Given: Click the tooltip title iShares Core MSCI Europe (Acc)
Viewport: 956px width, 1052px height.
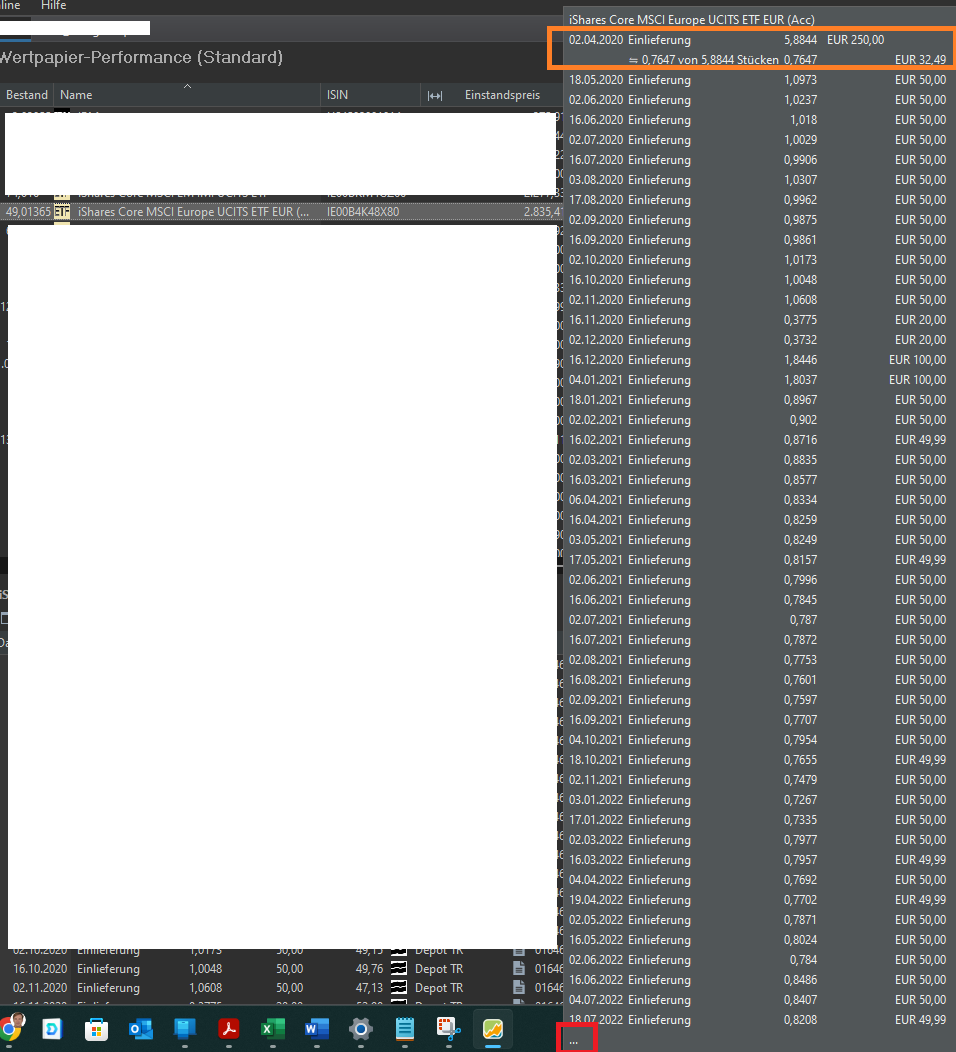Looking at the screenshot, I should pyautogui.click(x=692, y=20).
